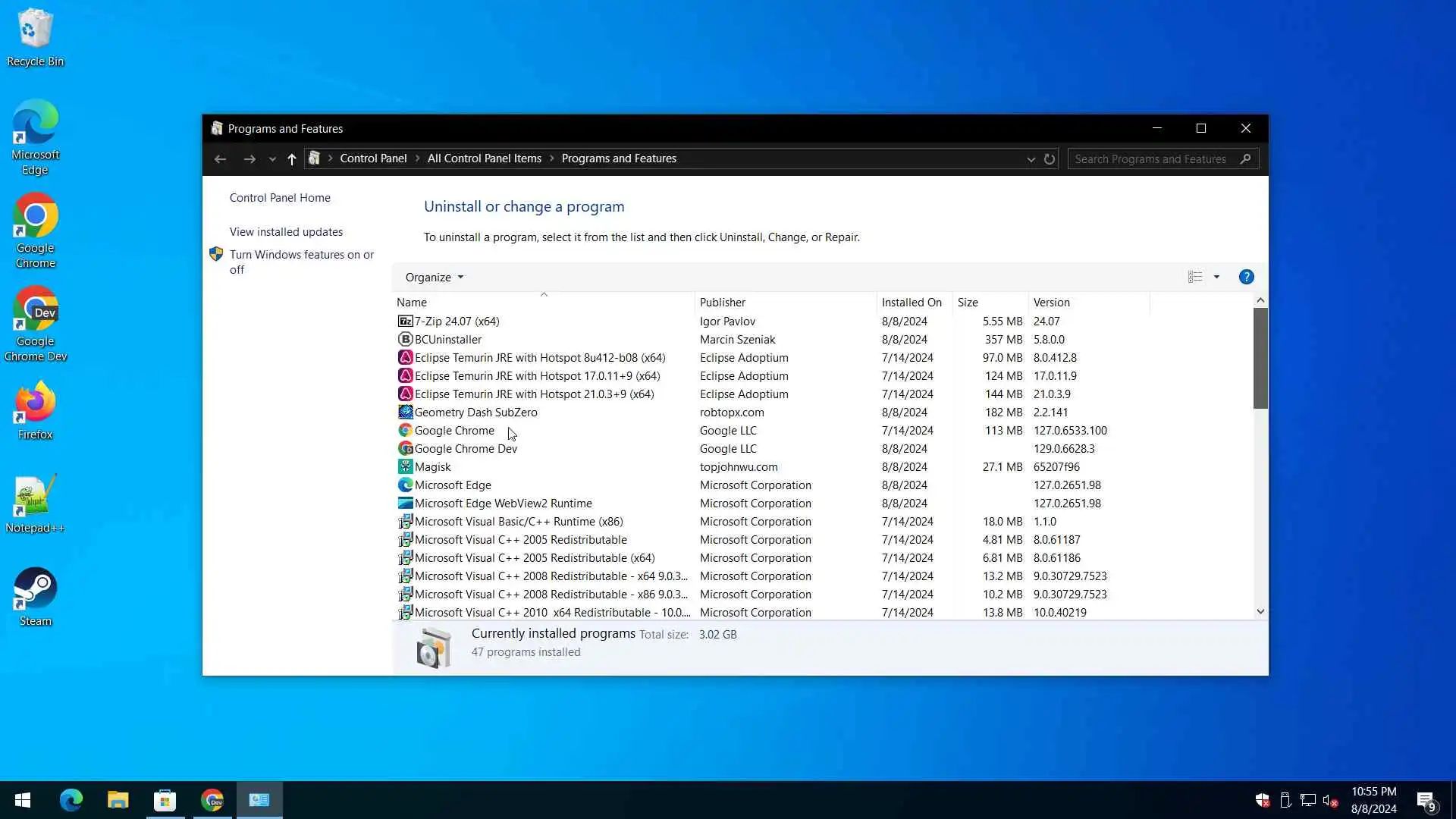Expand the Organize dropdown menu

point(434,278)
